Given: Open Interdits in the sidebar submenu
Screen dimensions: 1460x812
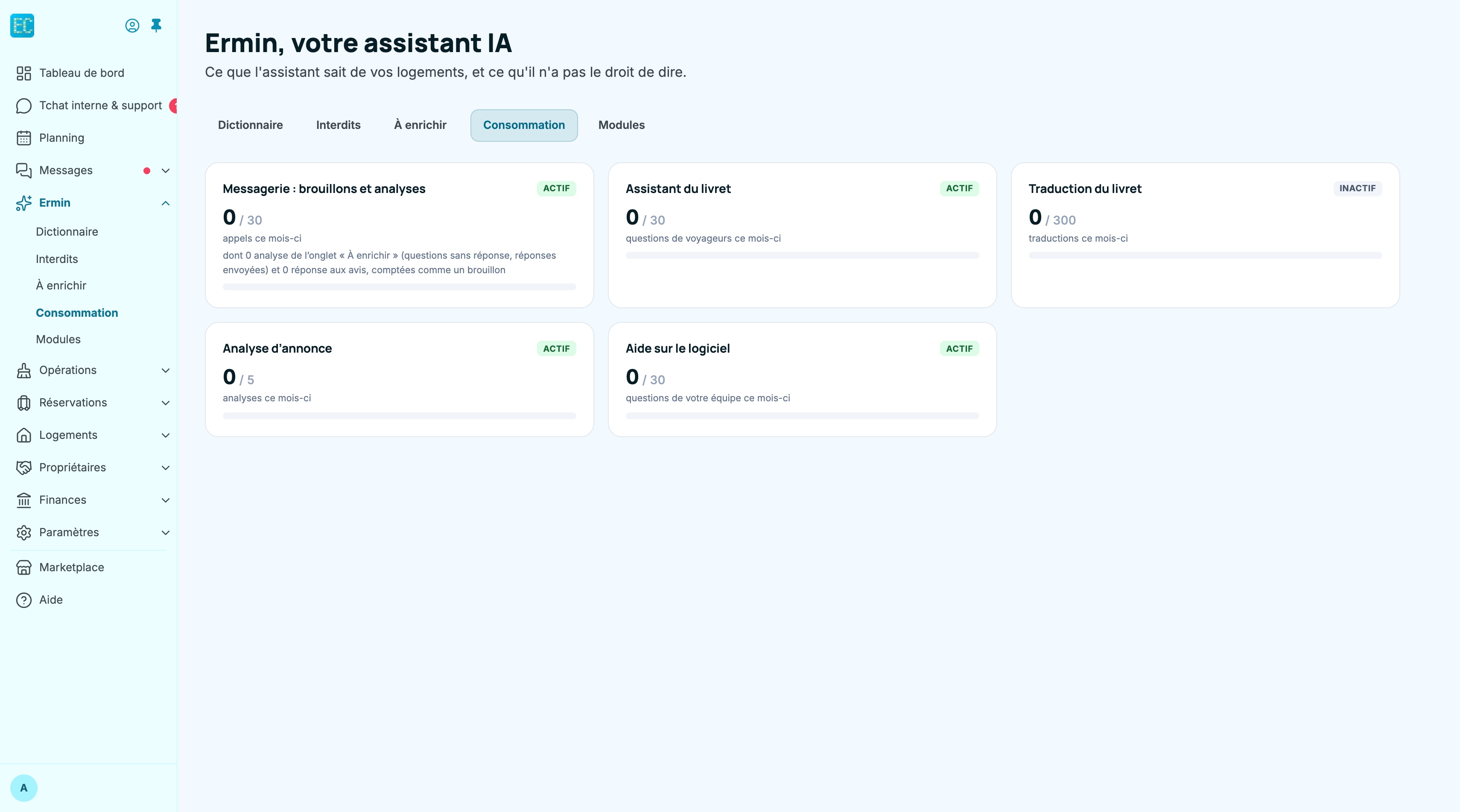Looking at the screenshot, I should [57, 259].
